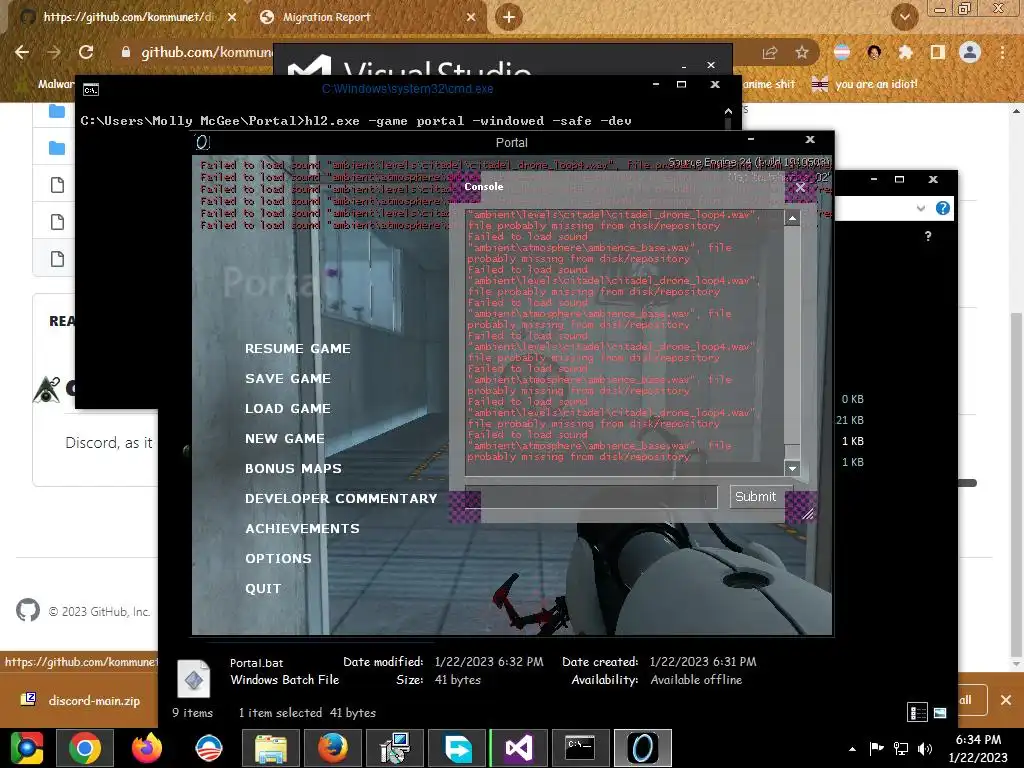Viewport: 1024px width, 768px height.
Task: Click cmd window scroll up arrow
Action: (x=728, y=112)
